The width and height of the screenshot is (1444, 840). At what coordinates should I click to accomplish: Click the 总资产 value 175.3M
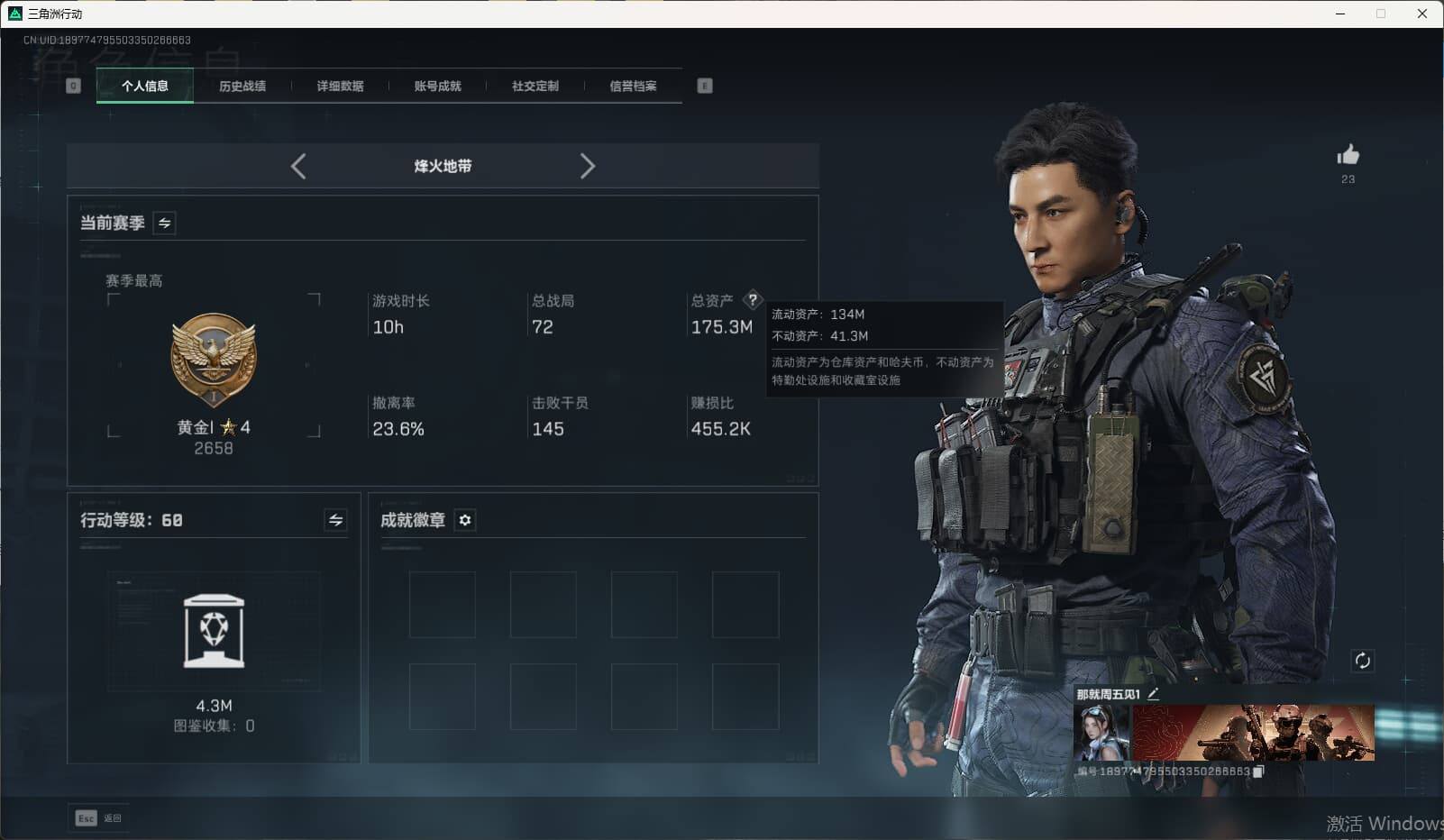coord(722,327)
